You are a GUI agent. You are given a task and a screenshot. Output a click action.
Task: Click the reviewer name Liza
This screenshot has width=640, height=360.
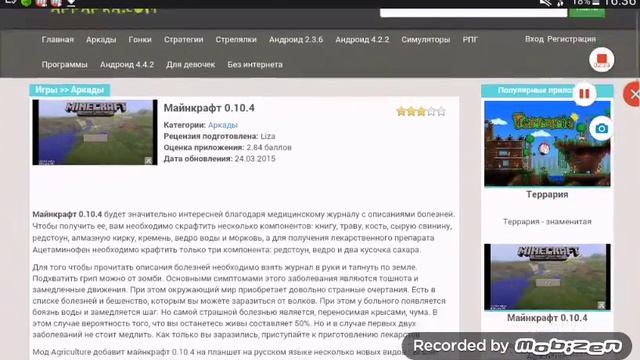pos(268,136)
